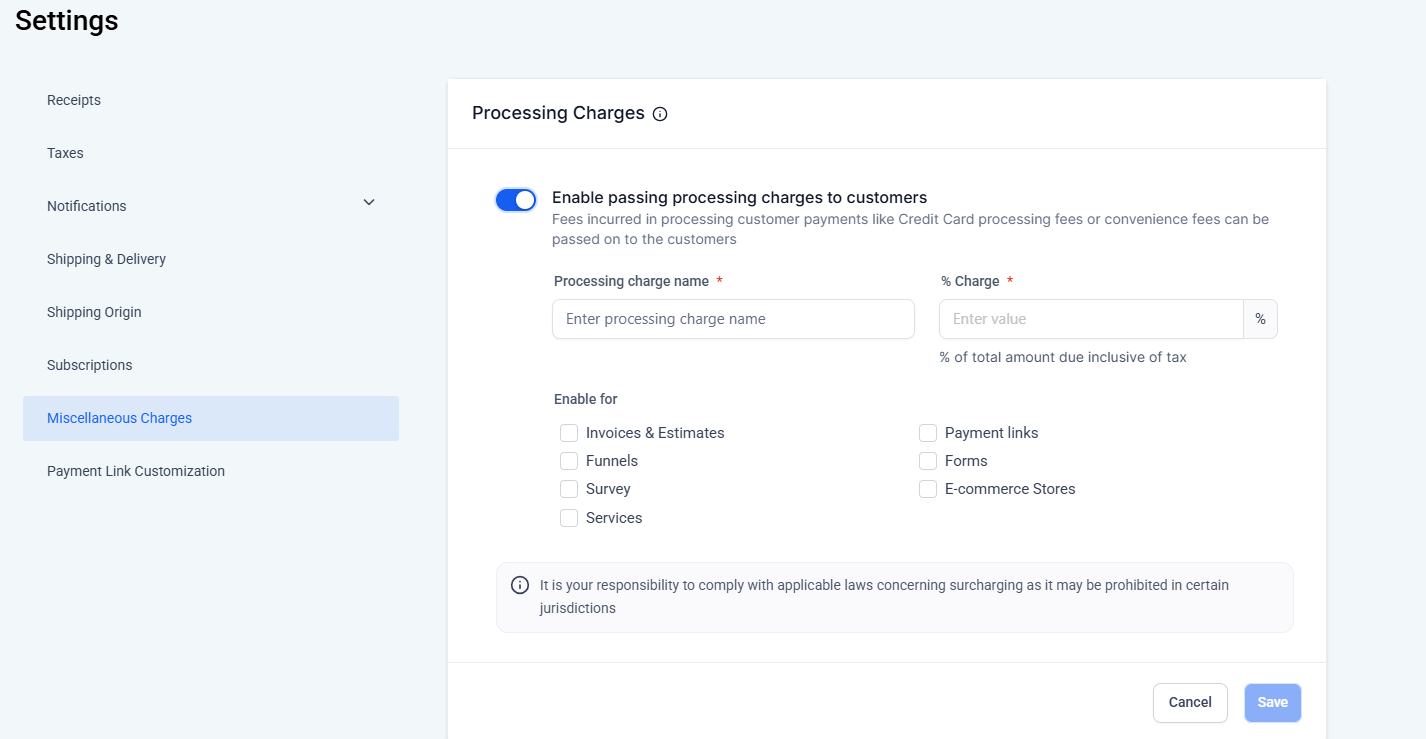Click the Save button
The image size is (1426, 739).
(x=1272, y=702)
